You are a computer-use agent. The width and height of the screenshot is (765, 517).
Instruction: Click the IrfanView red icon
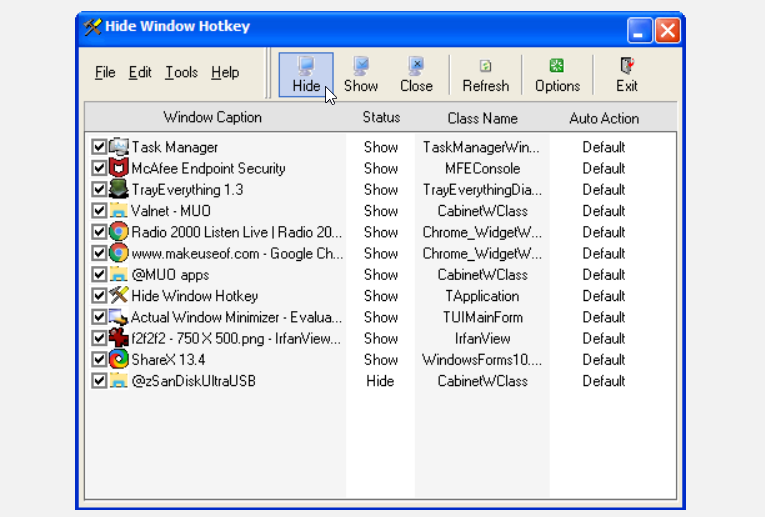click(119, 338)
